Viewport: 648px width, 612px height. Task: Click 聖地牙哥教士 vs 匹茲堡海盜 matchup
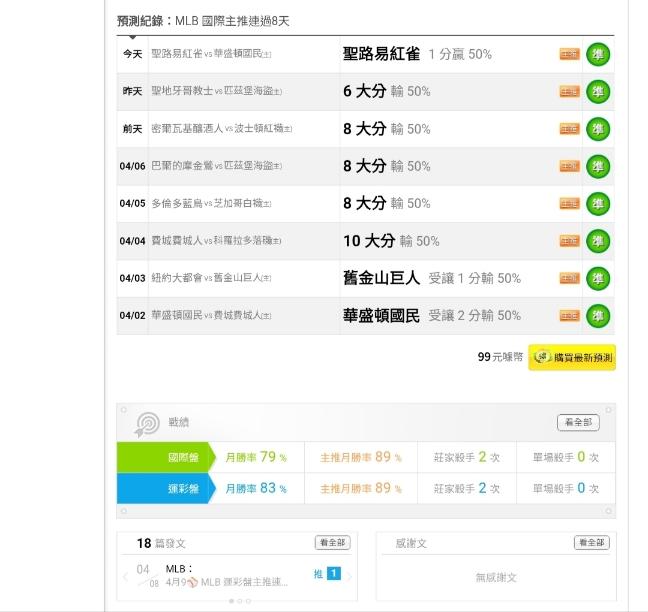pyautogui.click(x=217, y=91)
